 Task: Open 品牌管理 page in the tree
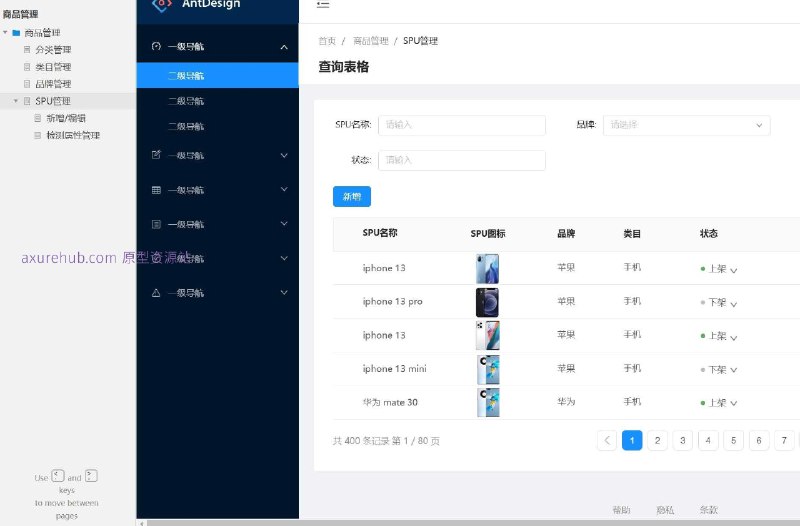tap(53, 84)
